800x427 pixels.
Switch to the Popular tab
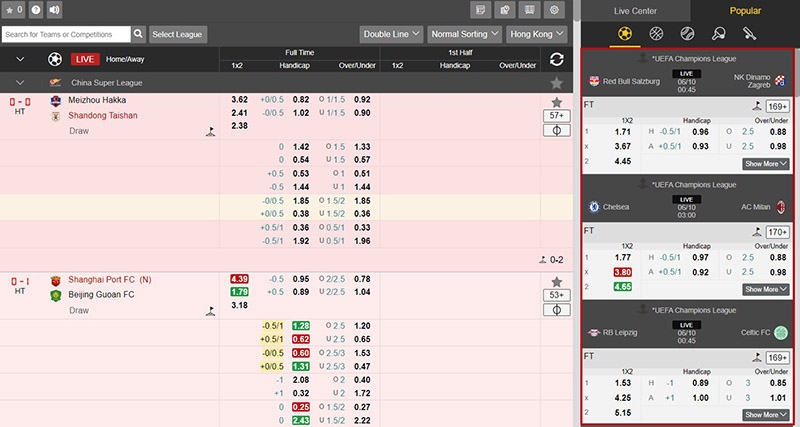[745, 10]
